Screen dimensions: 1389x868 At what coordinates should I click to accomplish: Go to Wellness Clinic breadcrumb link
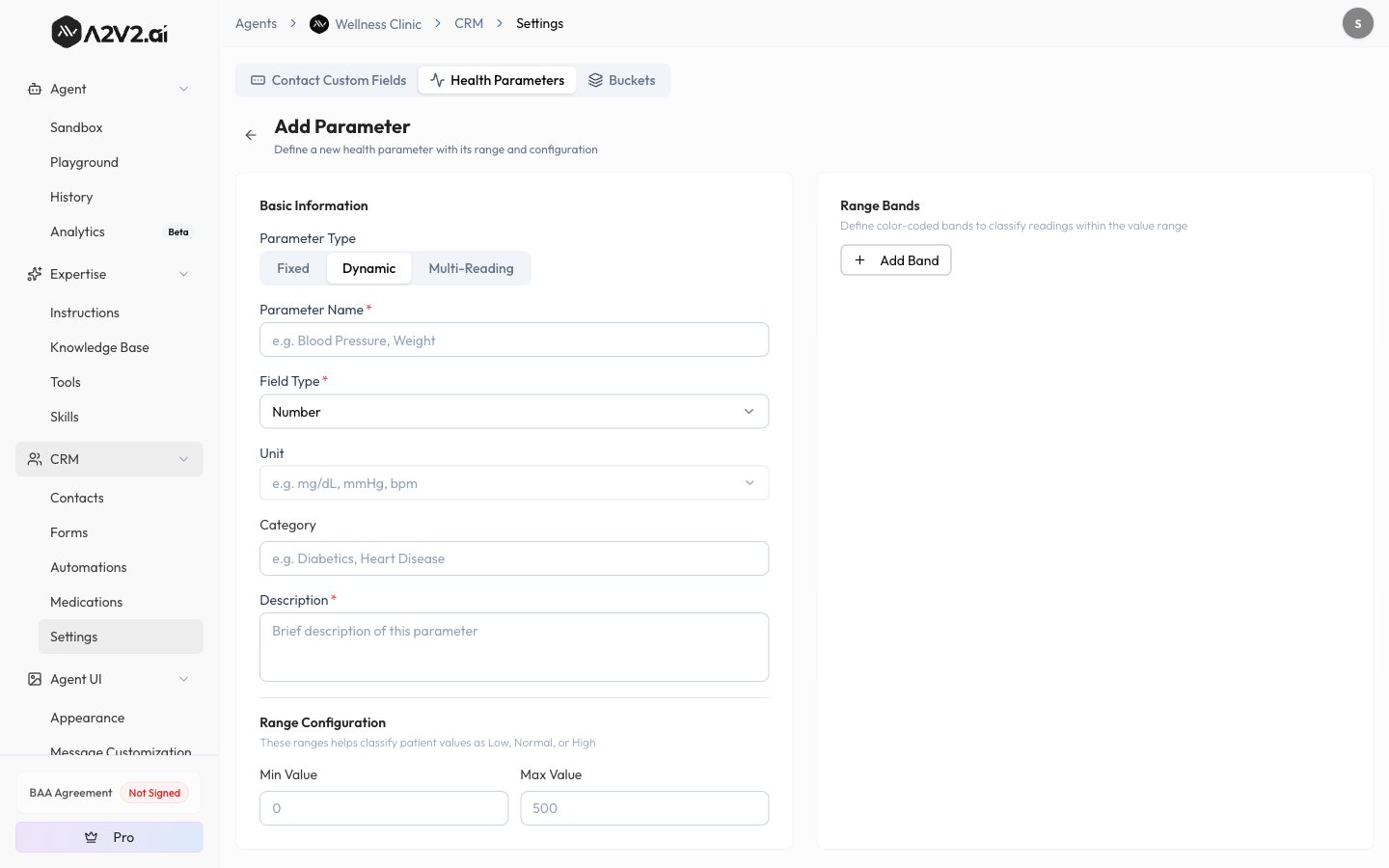point(378,24)
